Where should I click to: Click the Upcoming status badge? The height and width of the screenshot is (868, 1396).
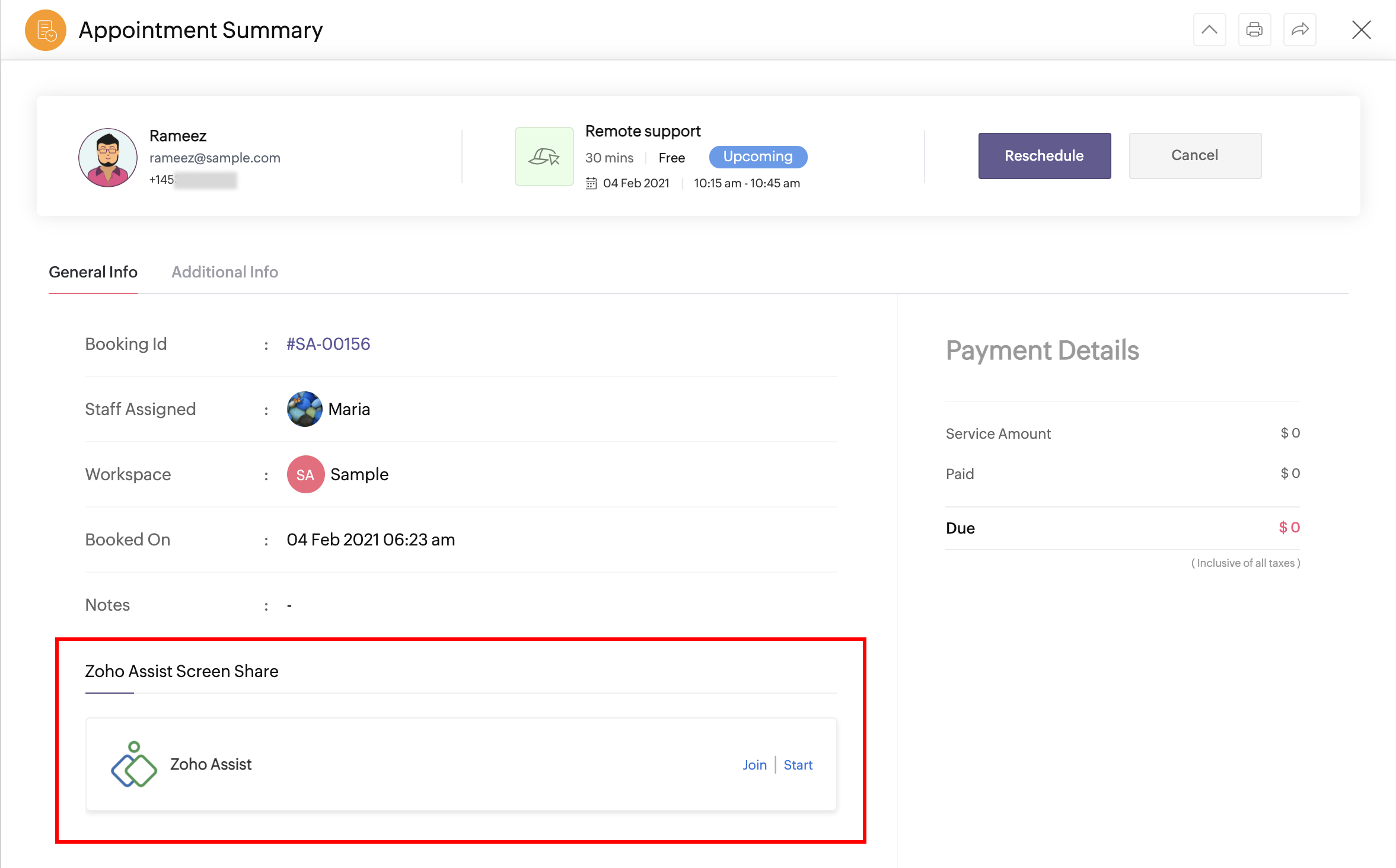pyautogui.click(x=757, y=157)
